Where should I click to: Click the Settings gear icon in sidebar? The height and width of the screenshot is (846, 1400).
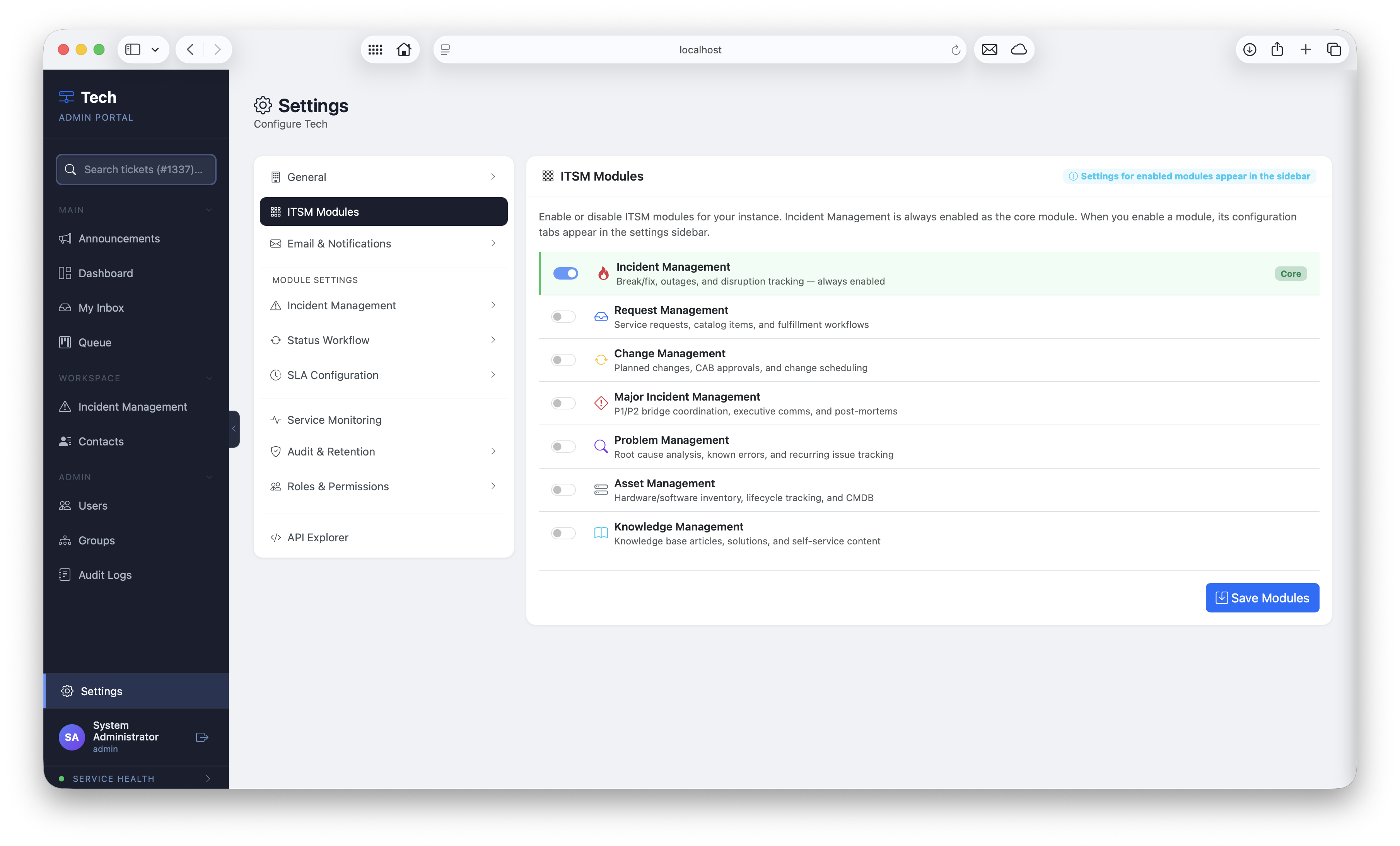[67, 691]
